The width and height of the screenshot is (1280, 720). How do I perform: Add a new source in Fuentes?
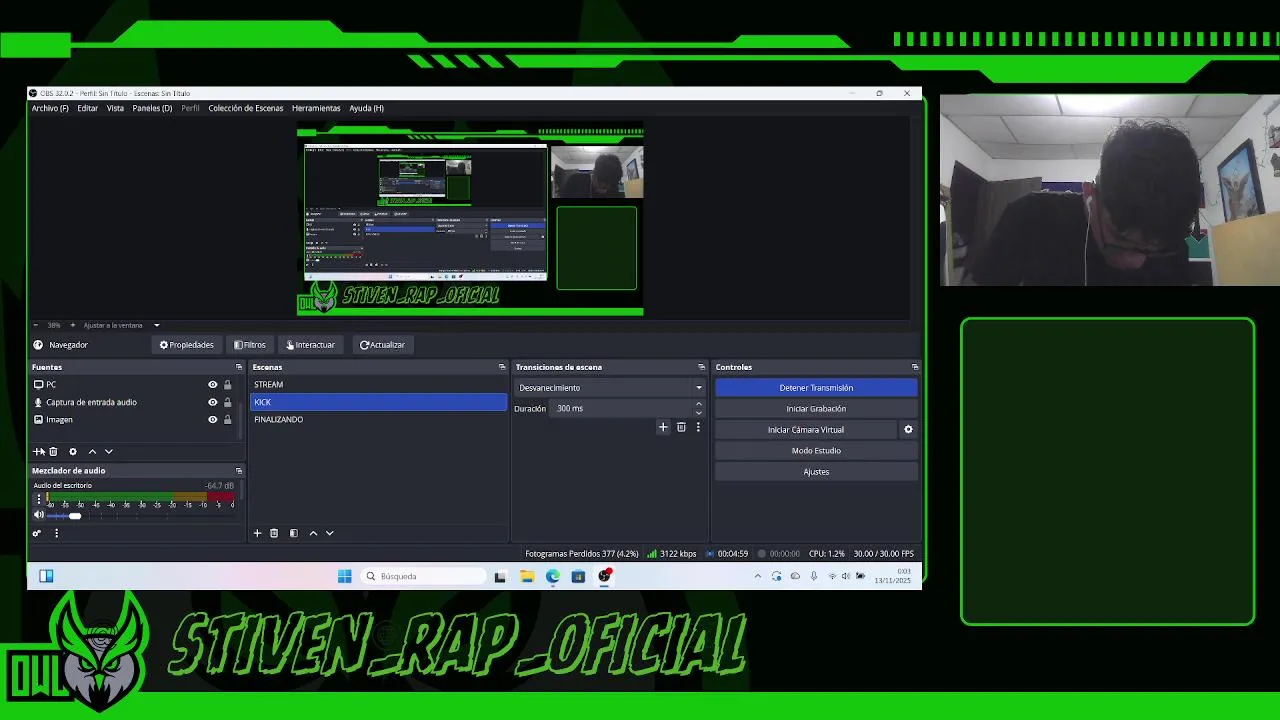pos(38,452)
